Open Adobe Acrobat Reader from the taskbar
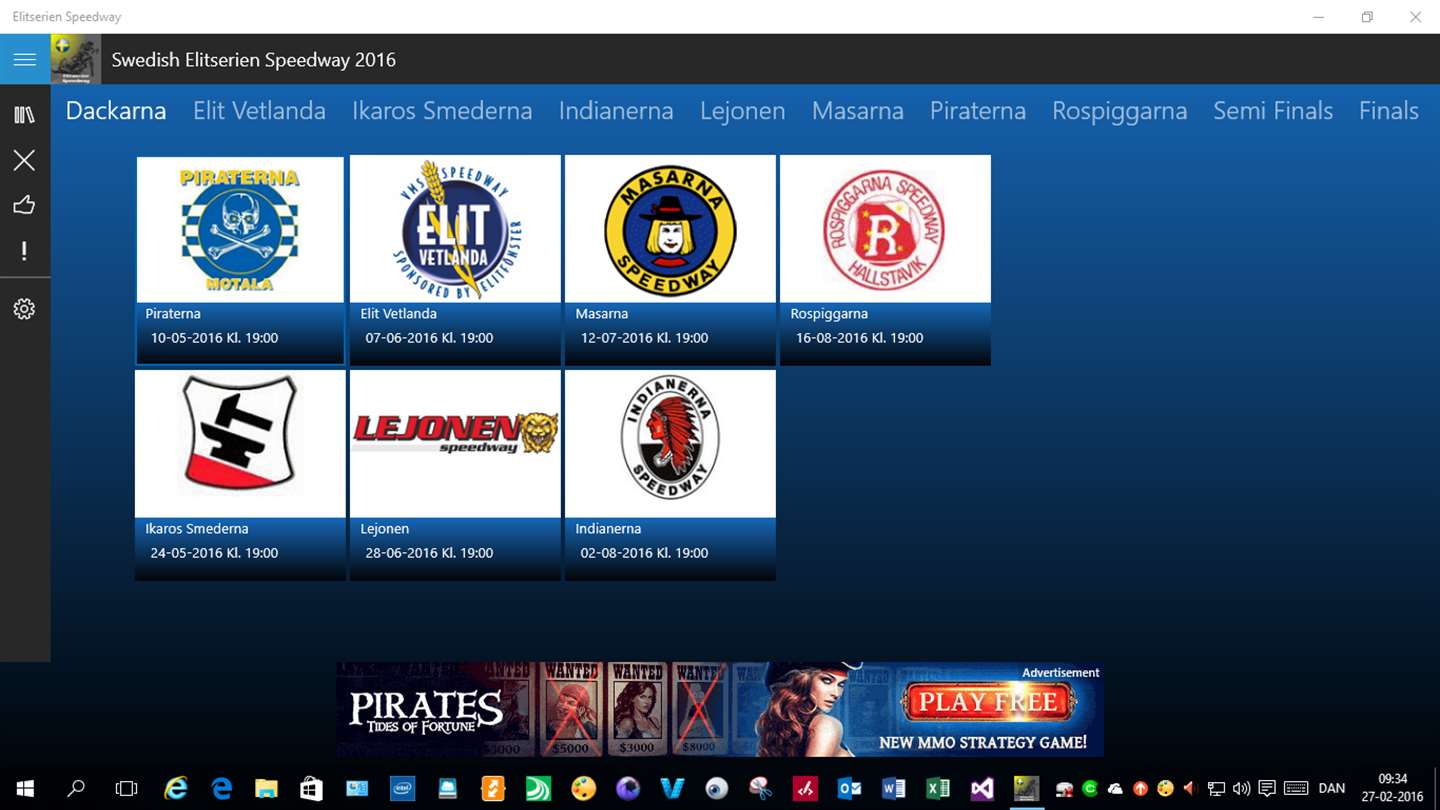Image resolution: width=1440 pixels, height=810 pixels. 805,789
